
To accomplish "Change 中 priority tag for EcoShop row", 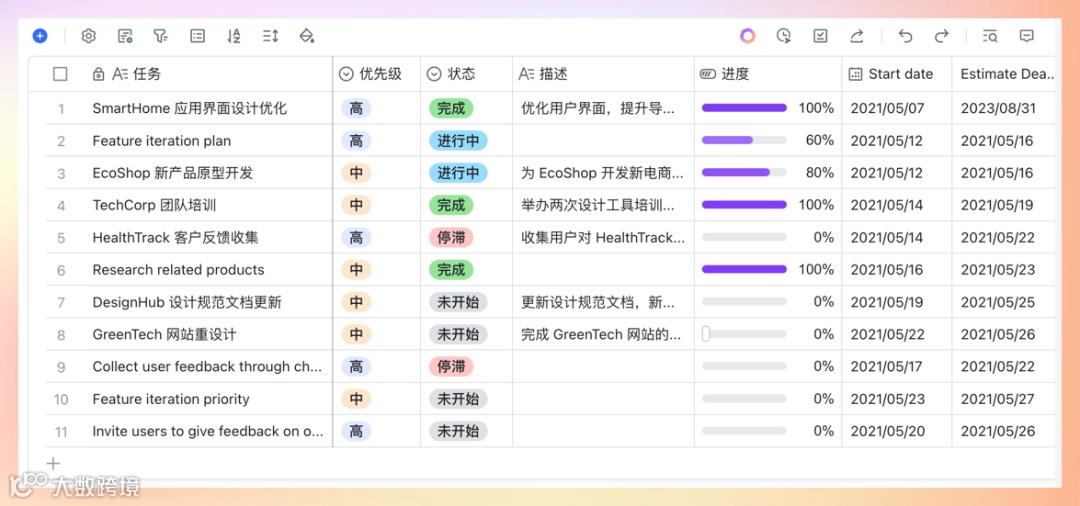I will [356, 173].
